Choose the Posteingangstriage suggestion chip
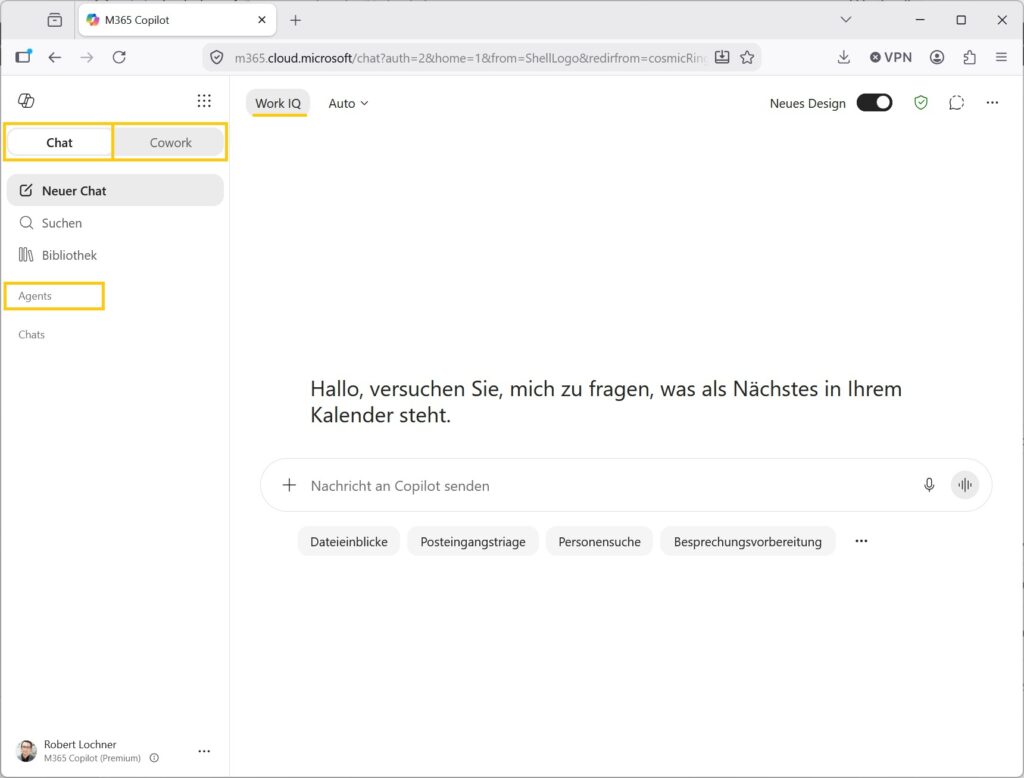Image resolution: width=1024 pixels, height=778 pixels. pyautogui.click(x=473, y=542)
